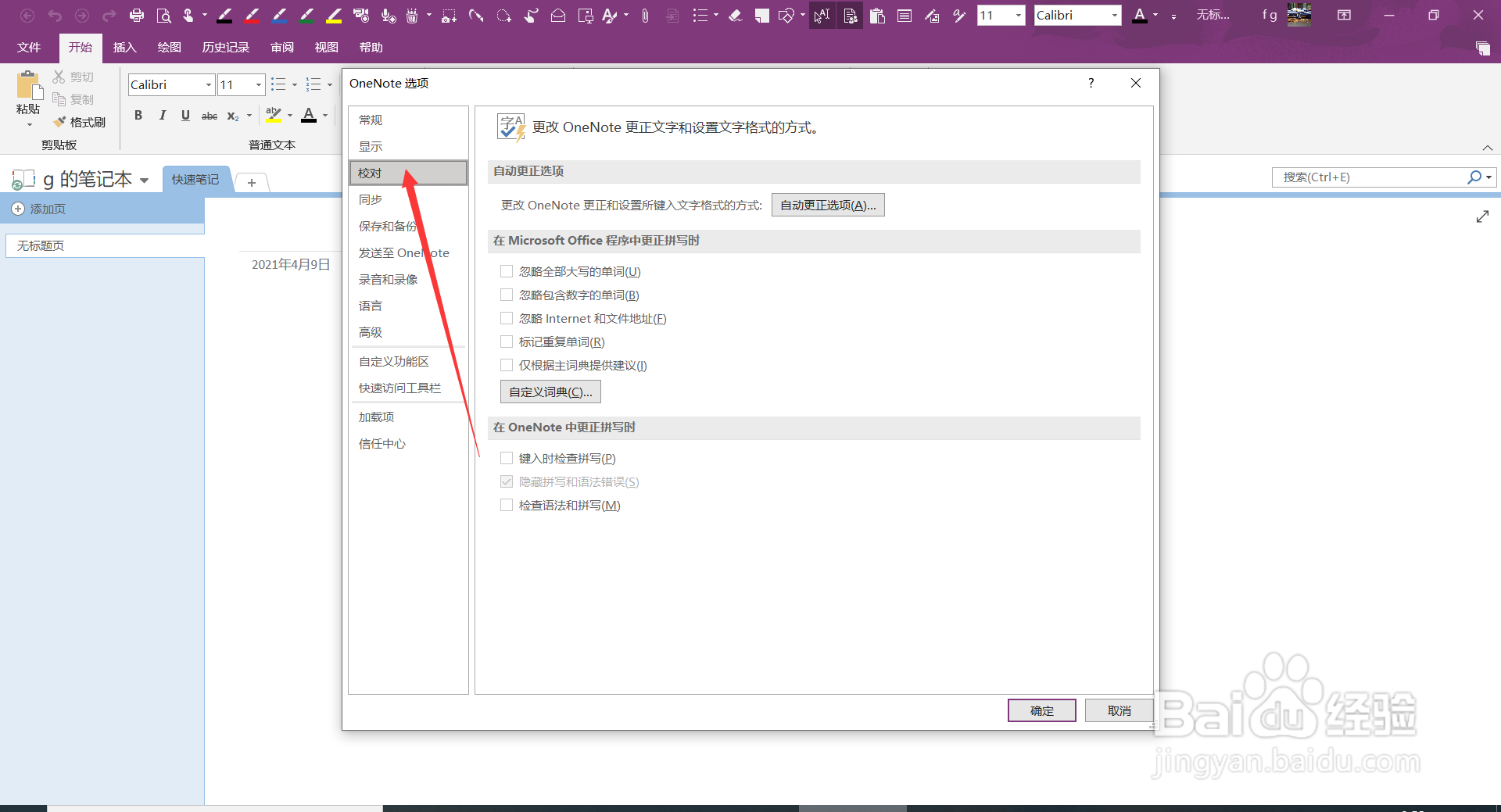This screenshot has width=1501, height=812.
Task: Select the blue pen
Action: tap(280, 15)
